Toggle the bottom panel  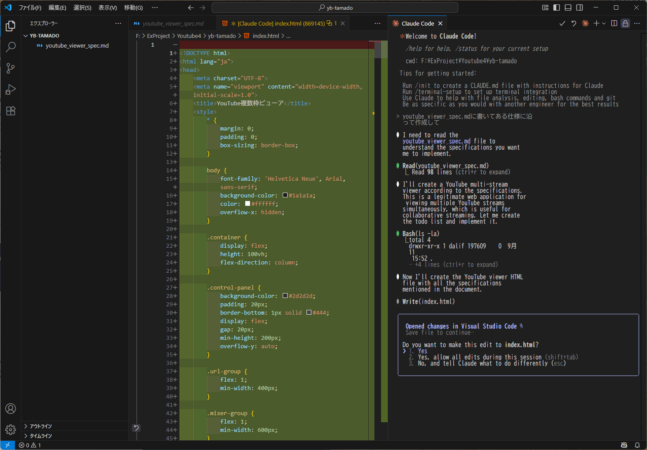pyautogui.click(x=568, y=7)
